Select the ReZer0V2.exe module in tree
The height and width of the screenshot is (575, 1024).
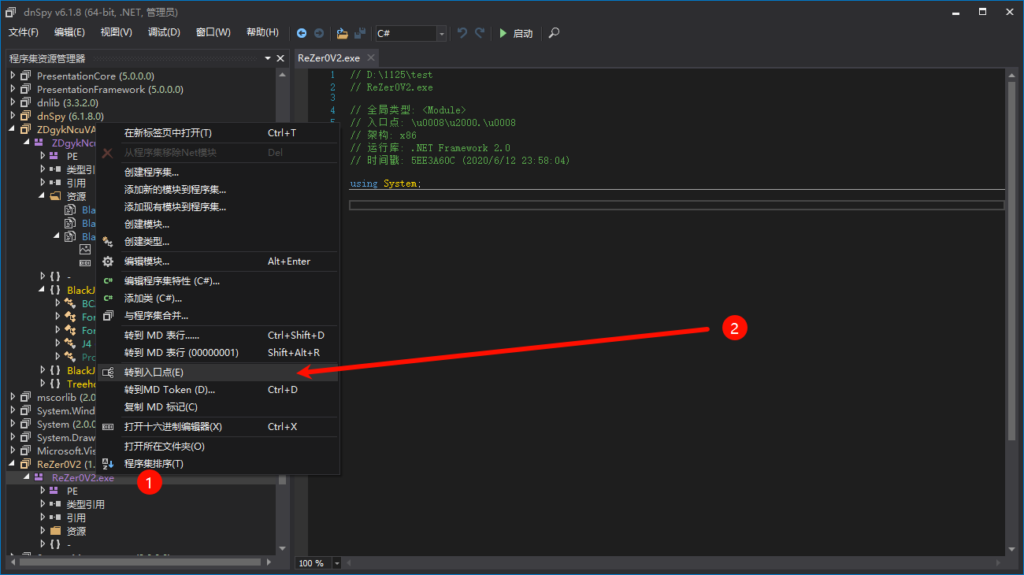(83, 478)
